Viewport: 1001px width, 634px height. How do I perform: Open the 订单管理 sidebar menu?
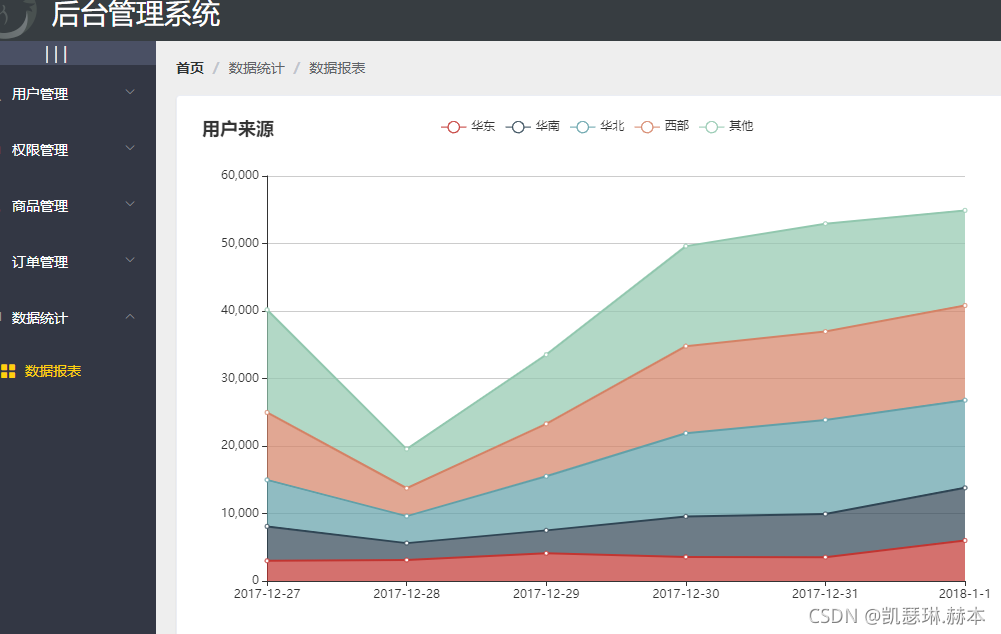(78, 262)
